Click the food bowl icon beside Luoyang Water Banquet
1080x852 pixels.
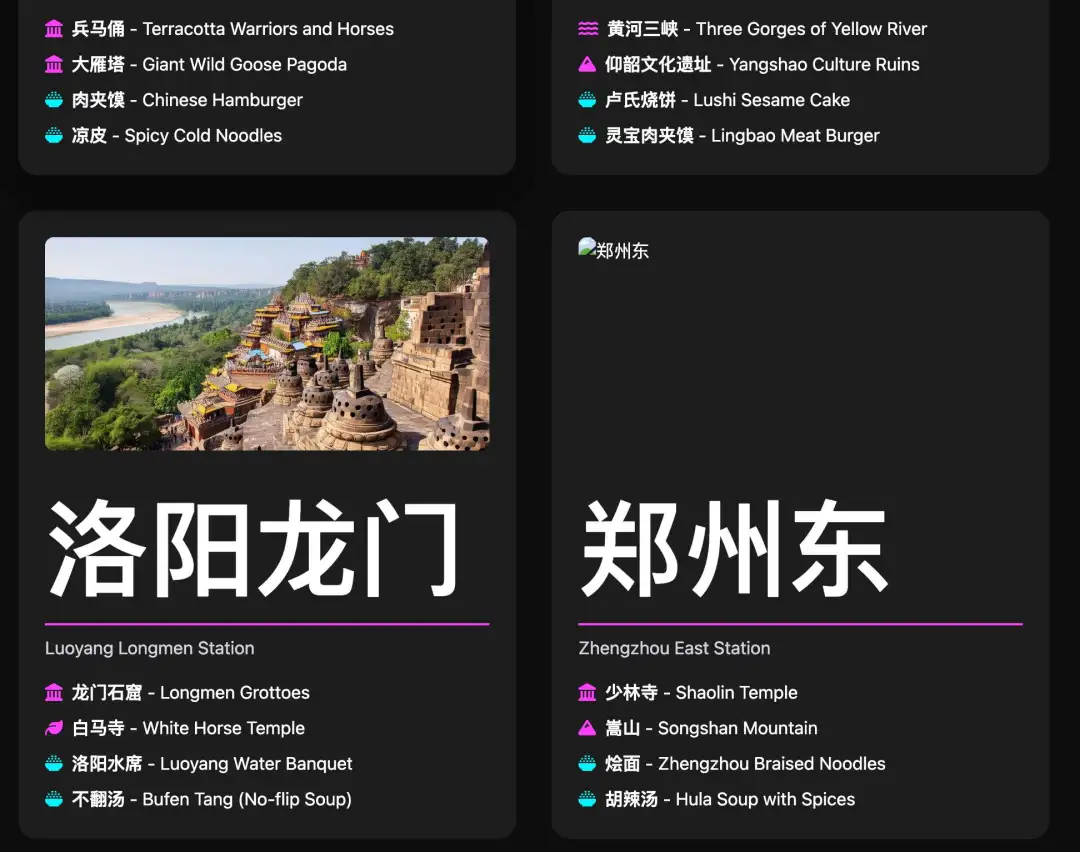click(54, 764)
